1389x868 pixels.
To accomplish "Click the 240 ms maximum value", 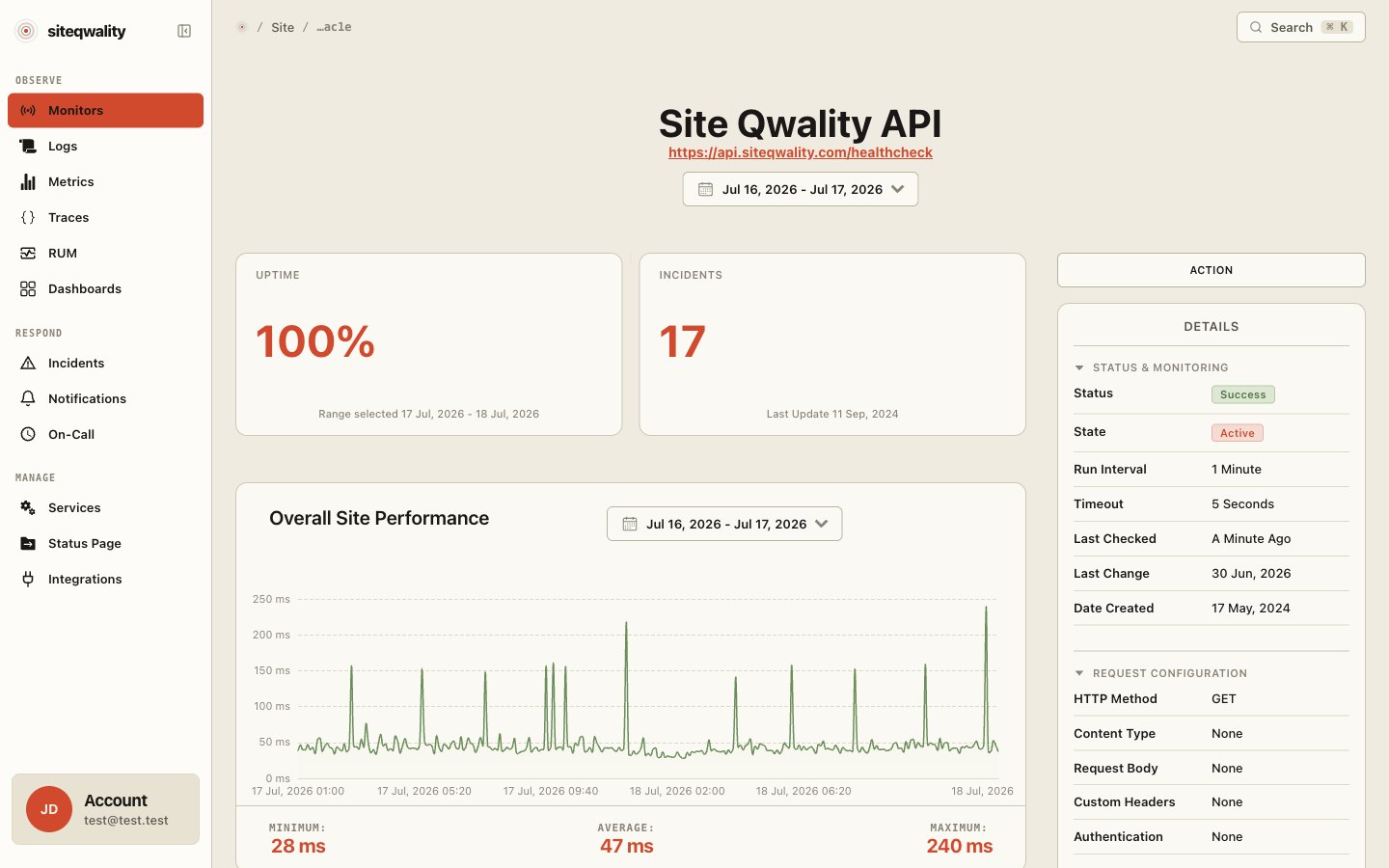I will [960, 846].
